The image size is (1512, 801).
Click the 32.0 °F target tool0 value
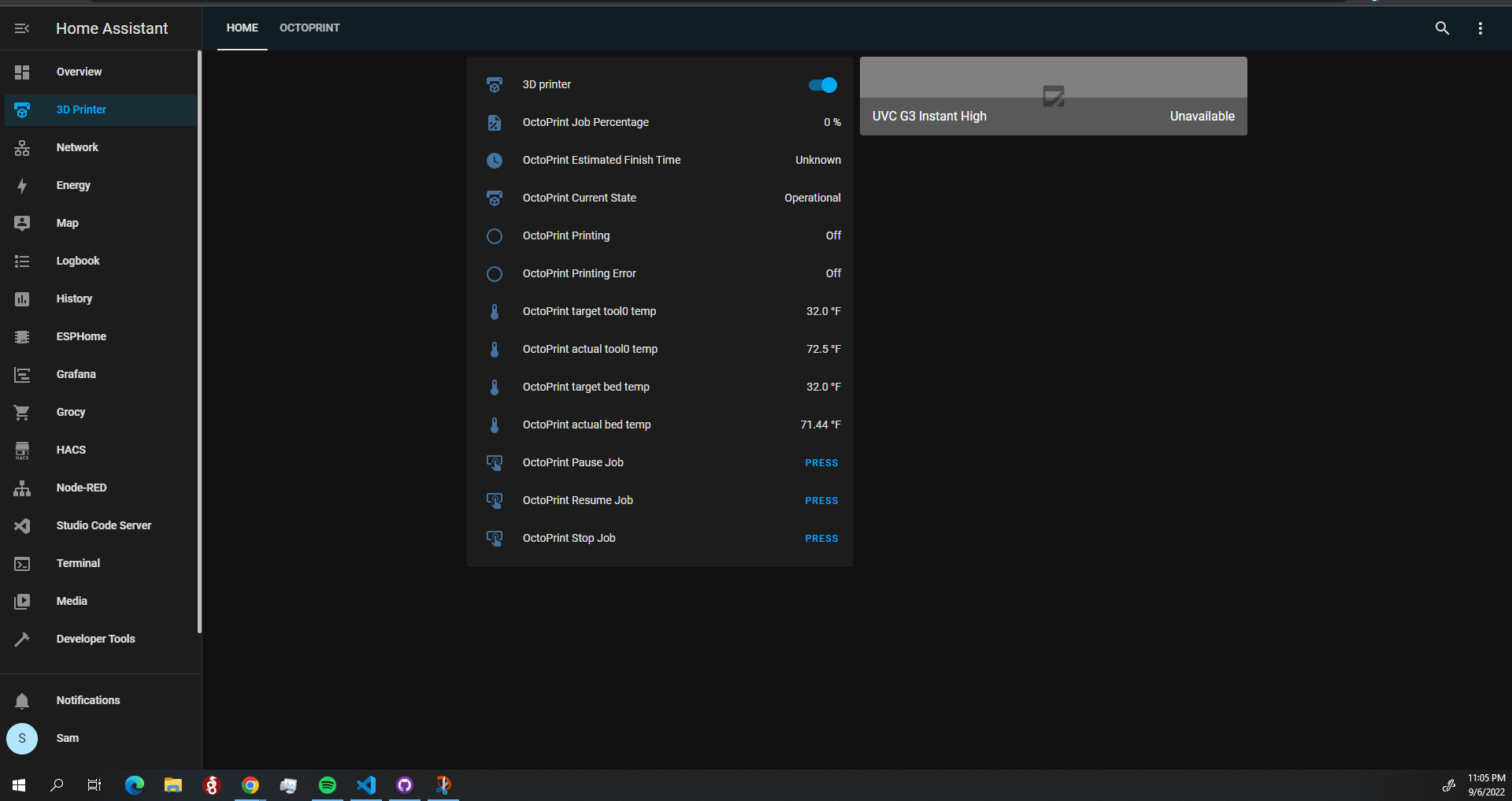824,312
